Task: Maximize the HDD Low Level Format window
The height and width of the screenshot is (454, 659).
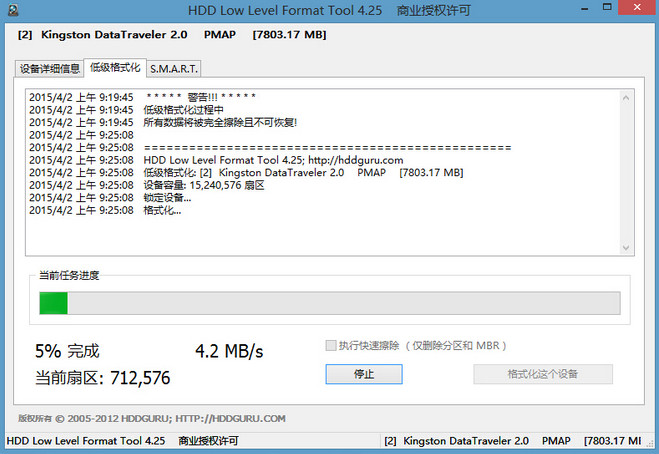Action: (x=607, y=8)
